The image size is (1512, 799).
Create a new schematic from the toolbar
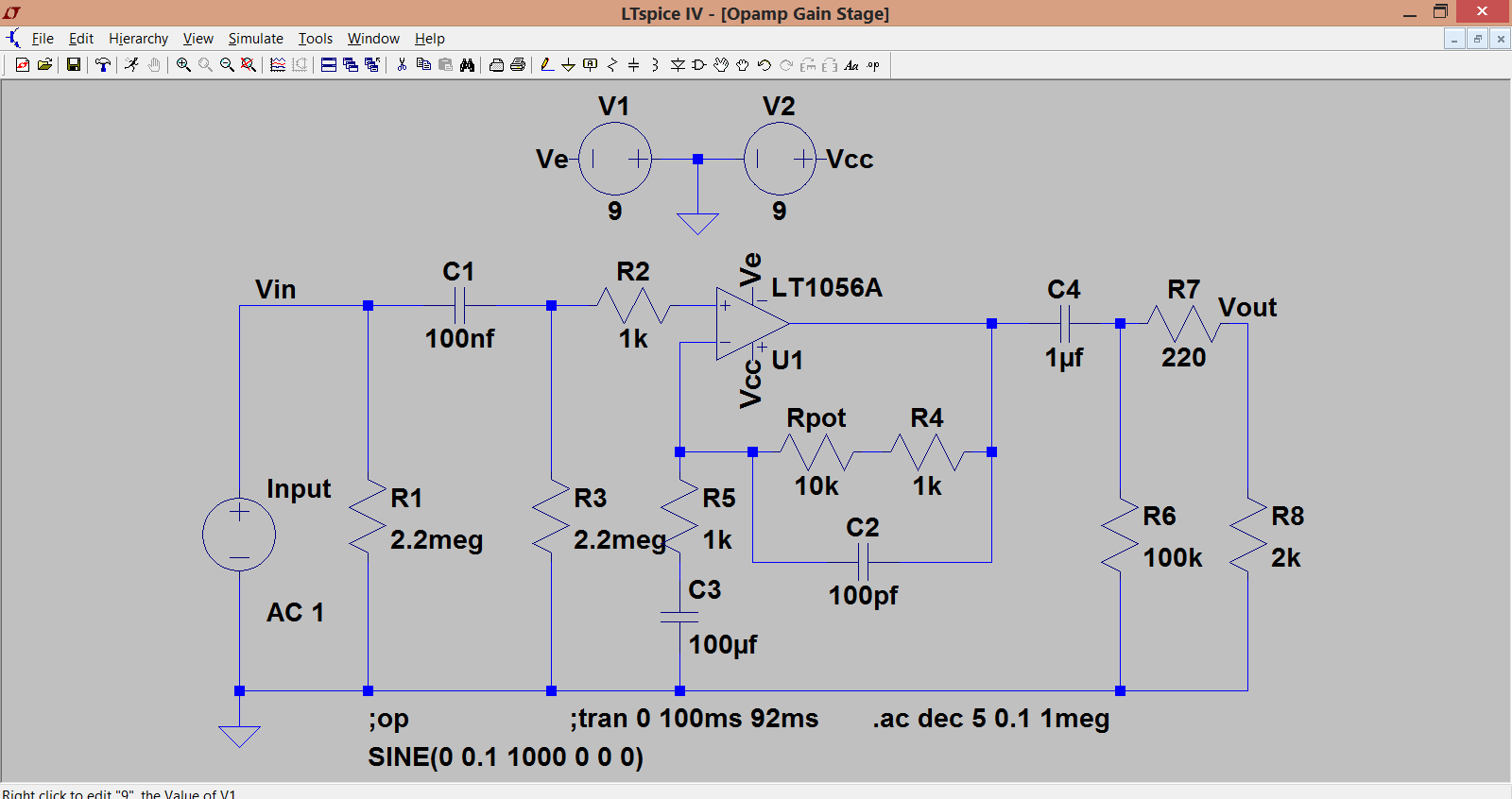pos(23,64)
